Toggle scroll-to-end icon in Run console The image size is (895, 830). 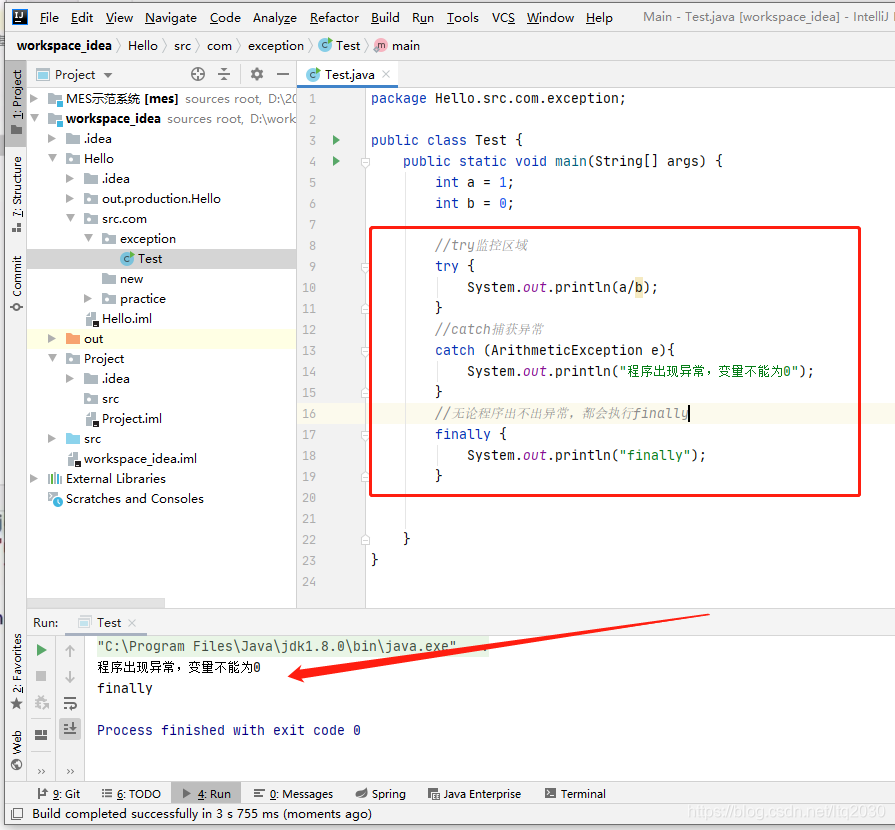[x=70, y=729]
